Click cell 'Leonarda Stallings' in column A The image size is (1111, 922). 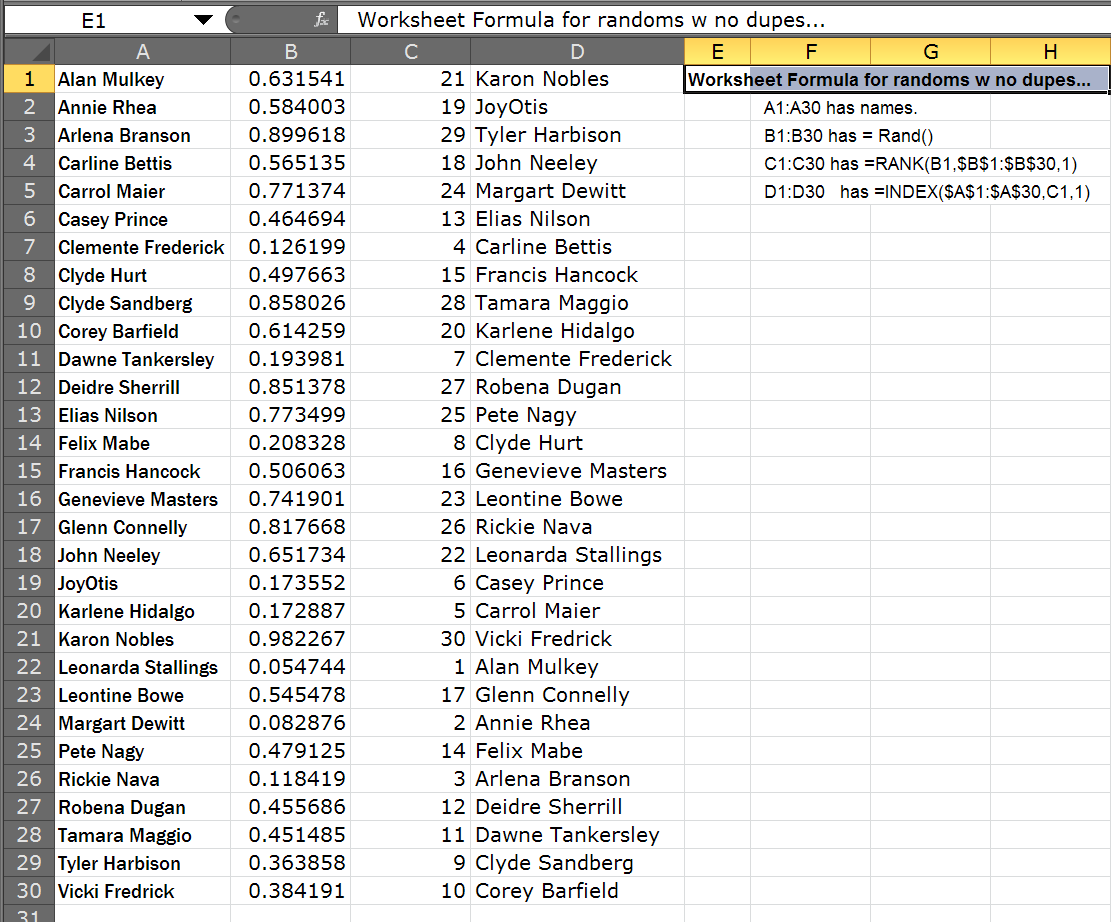pyautogui.click(x=142, y=667)
